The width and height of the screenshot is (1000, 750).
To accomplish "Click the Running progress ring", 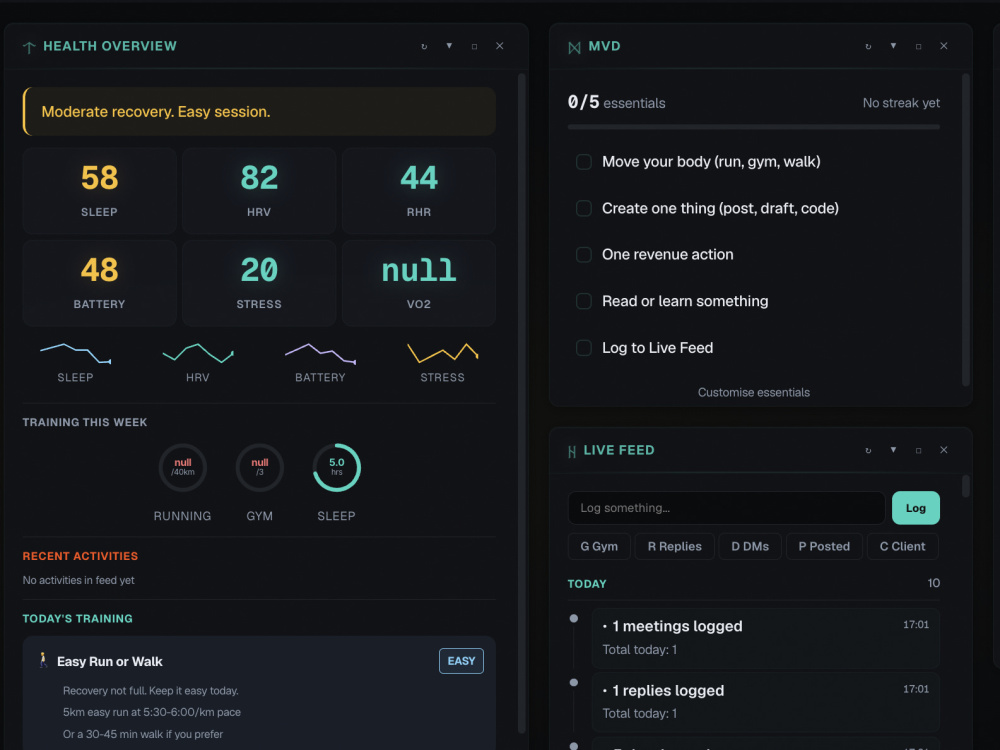I will [182, 467].
